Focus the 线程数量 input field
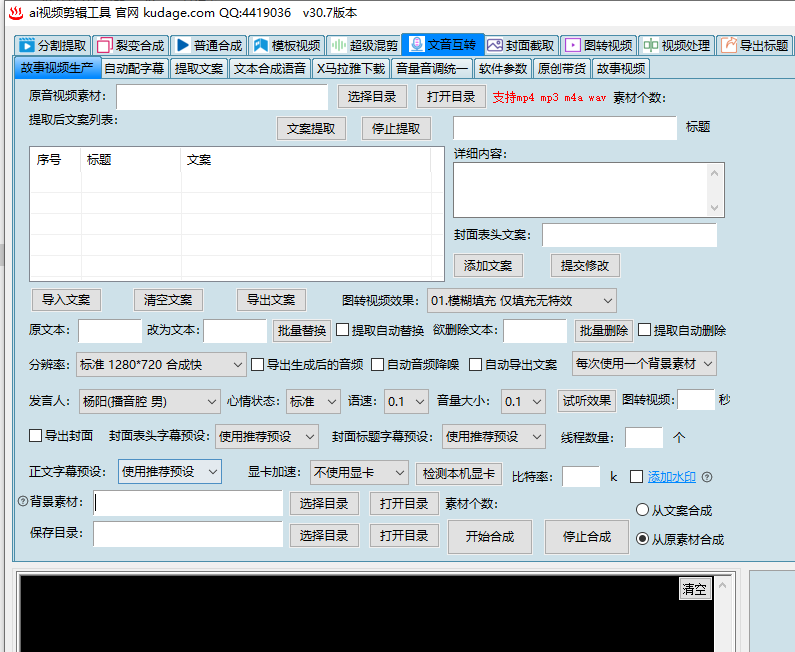This screenshot has width=795, height=652. (644, 437)
